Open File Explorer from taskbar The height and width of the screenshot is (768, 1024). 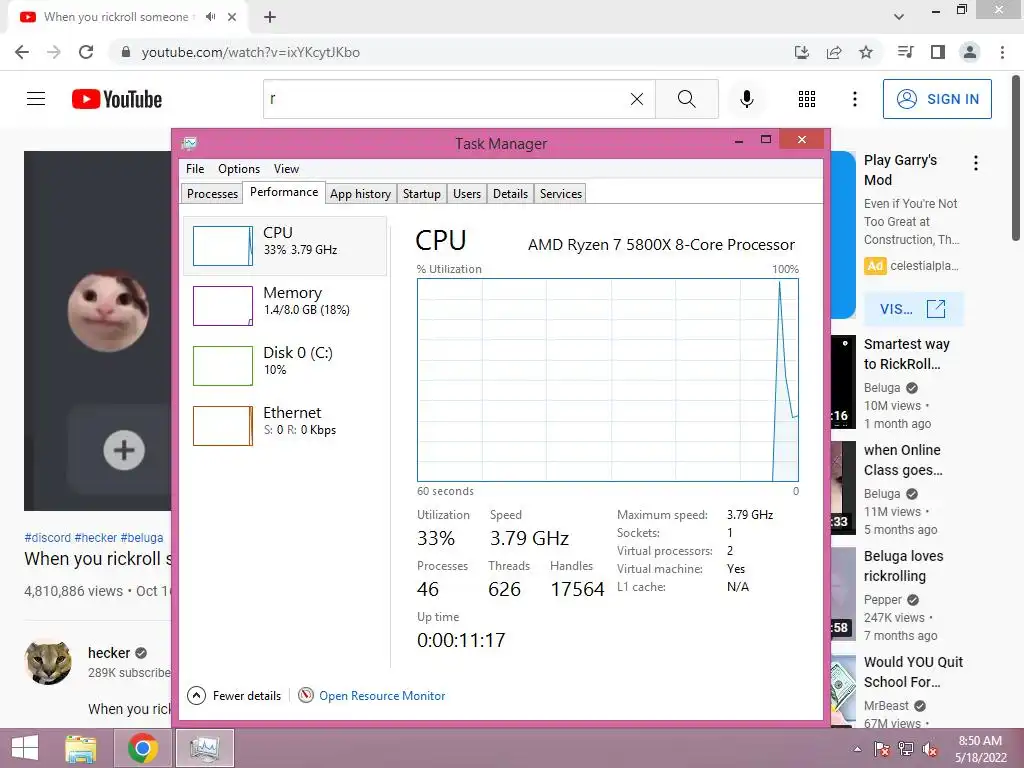tap(81, 748)
